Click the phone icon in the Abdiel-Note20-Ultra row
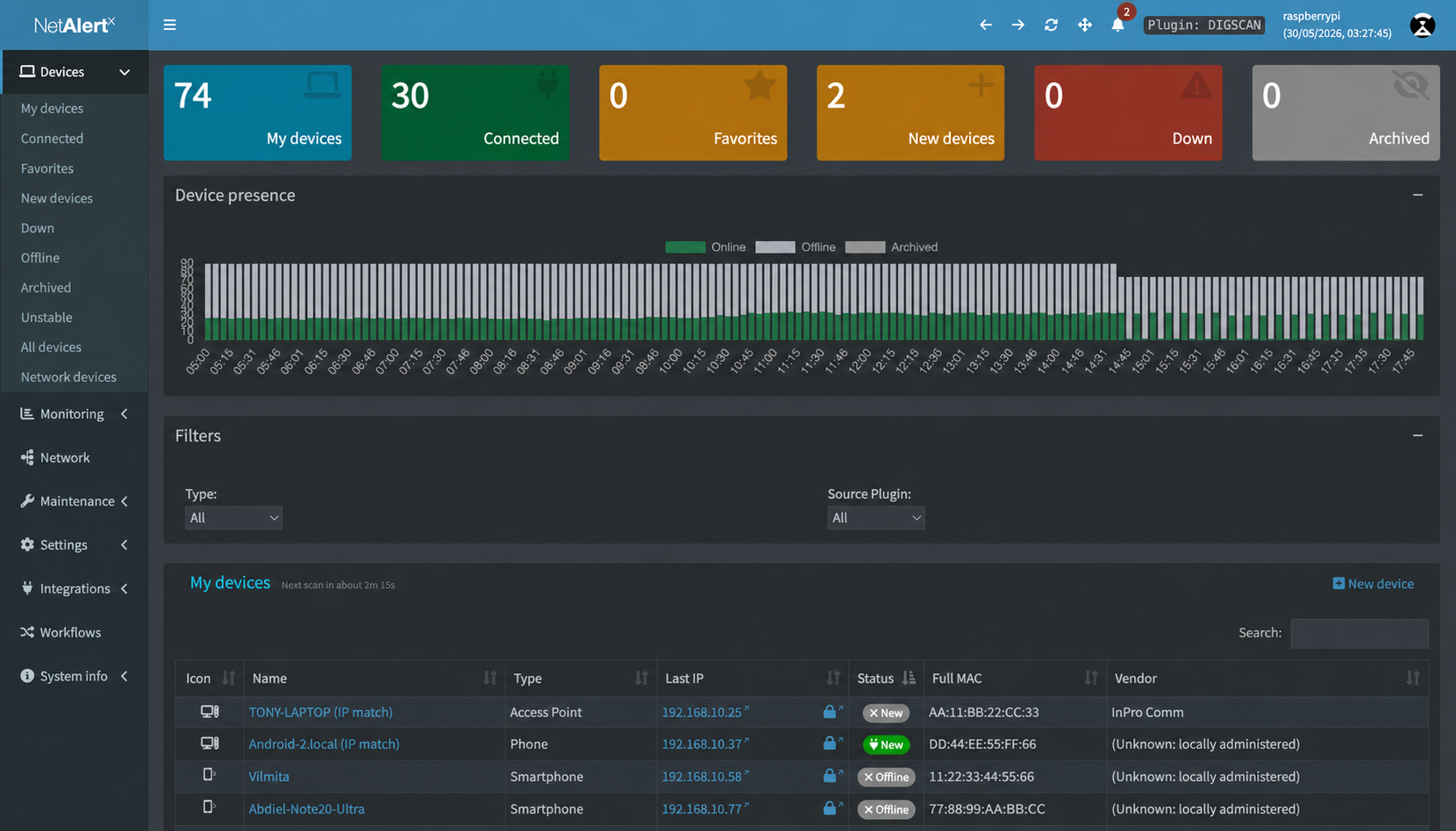Screen dimensions: 1456x831 point(209,806)
